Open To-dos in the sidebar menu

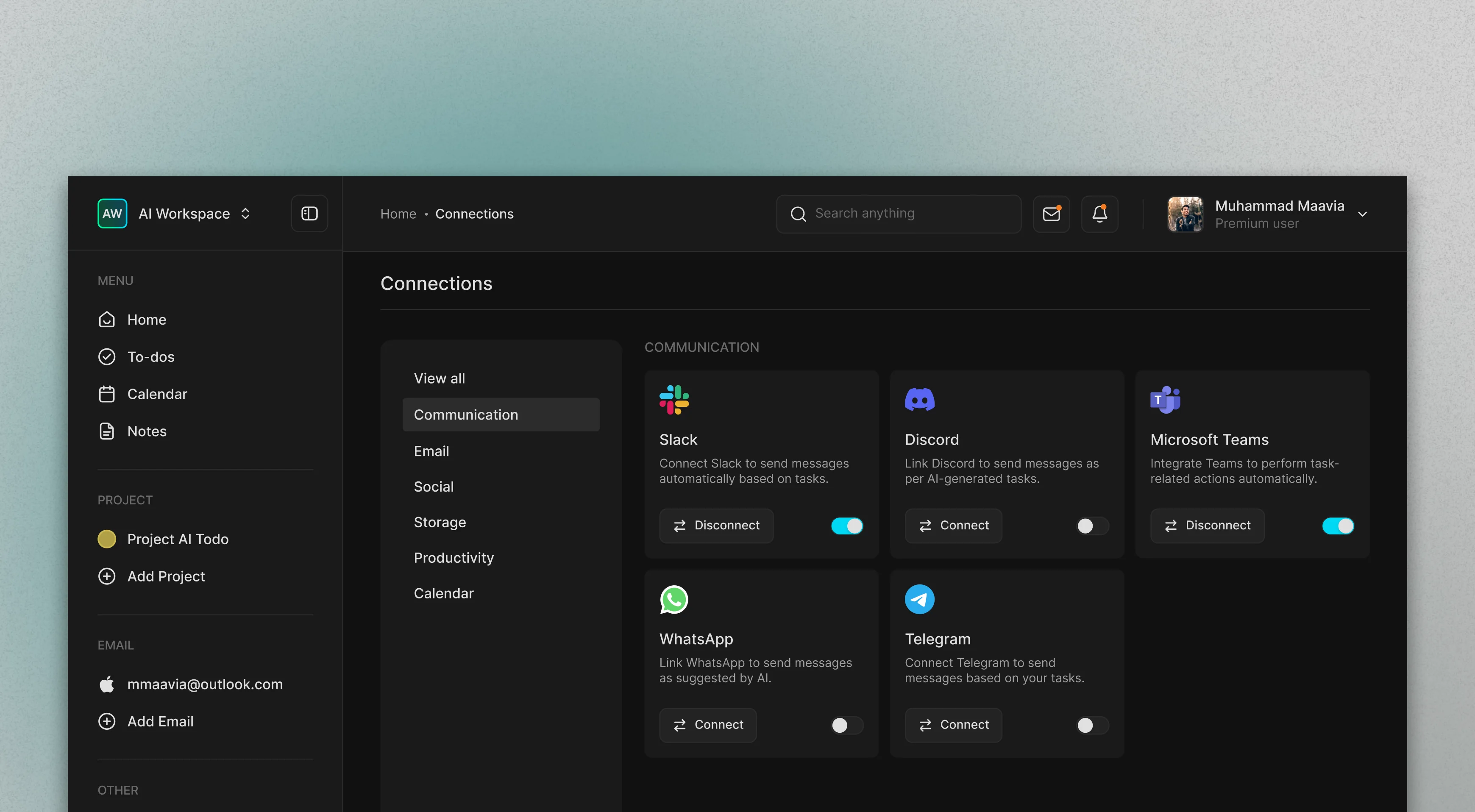150,357
